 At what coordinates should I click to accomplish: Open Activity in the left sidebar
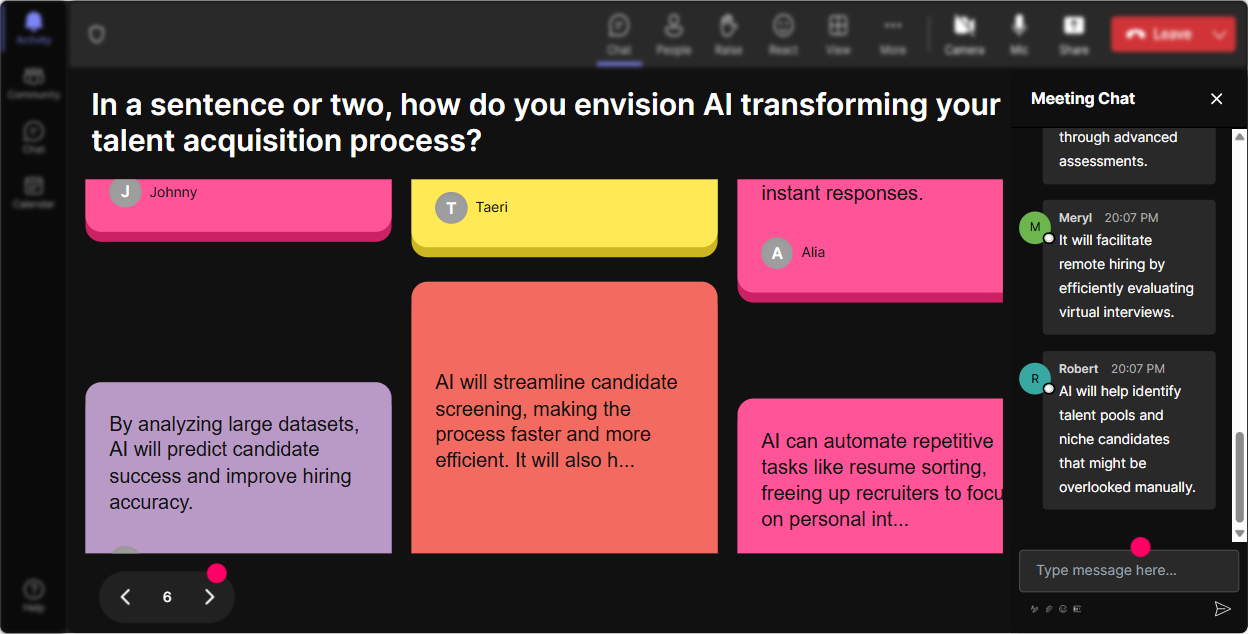click(x=34, y=28)
